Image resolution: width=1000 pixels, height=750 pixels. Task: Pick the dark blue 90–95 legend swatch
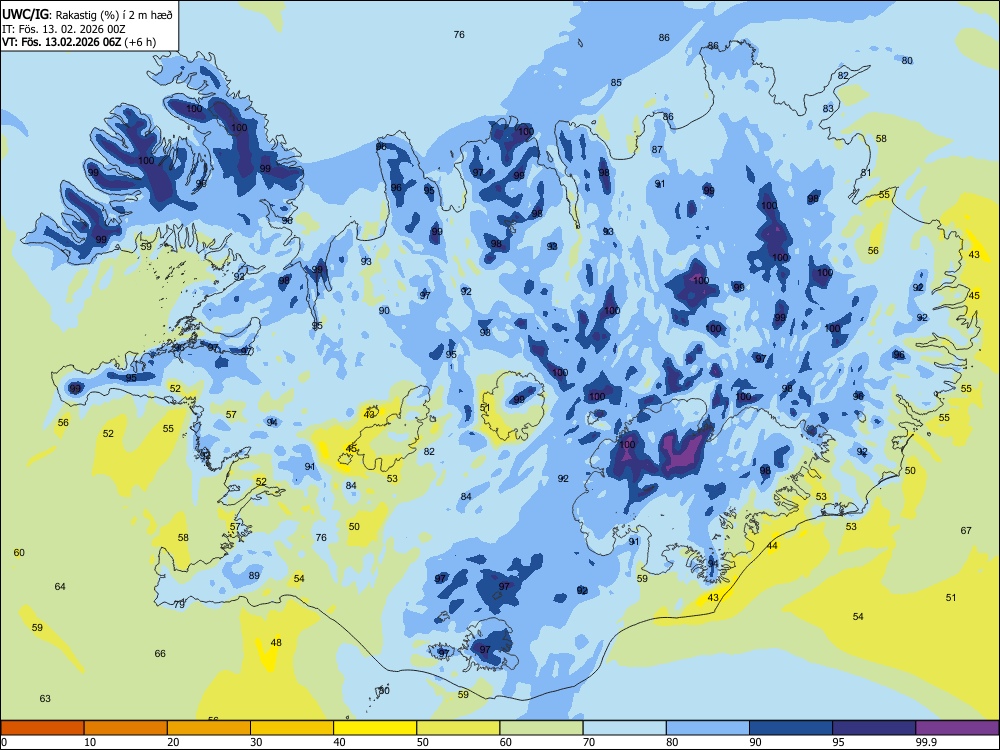tap(791, 728)
